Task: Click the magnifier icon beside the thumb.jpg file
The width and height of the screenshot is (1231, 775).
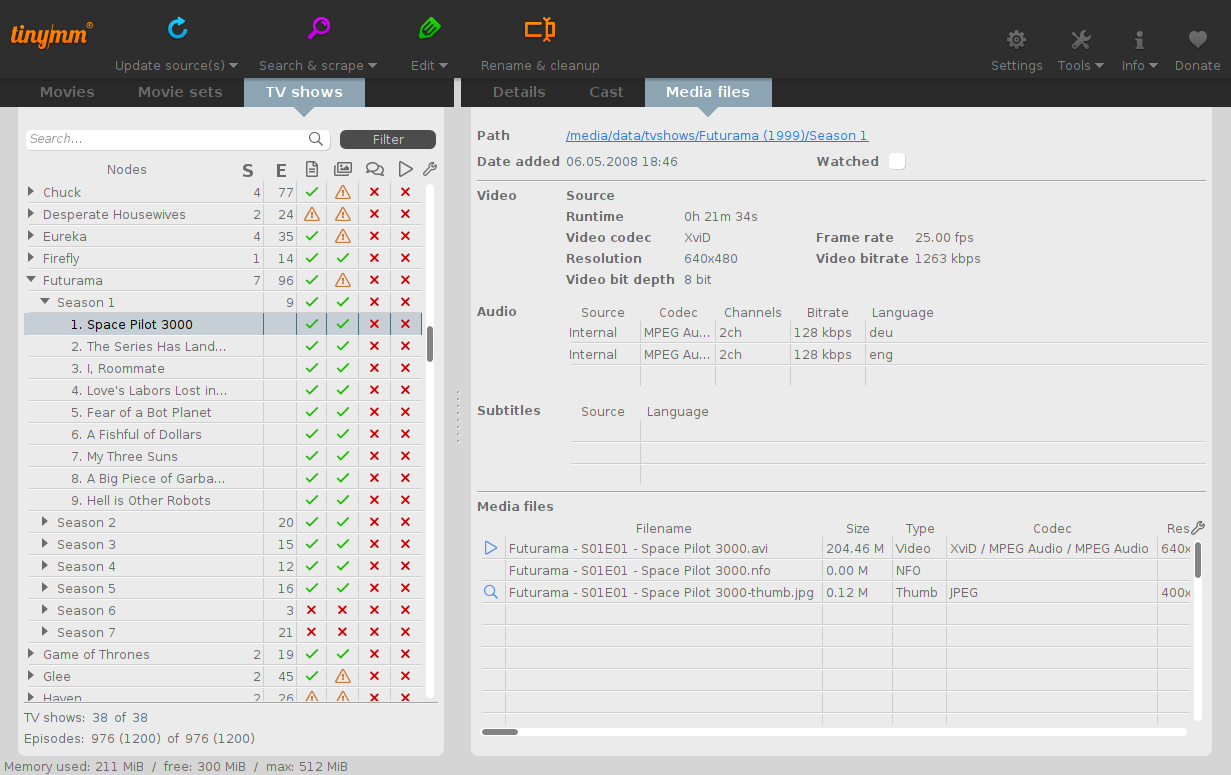Action: pos(491,592)
